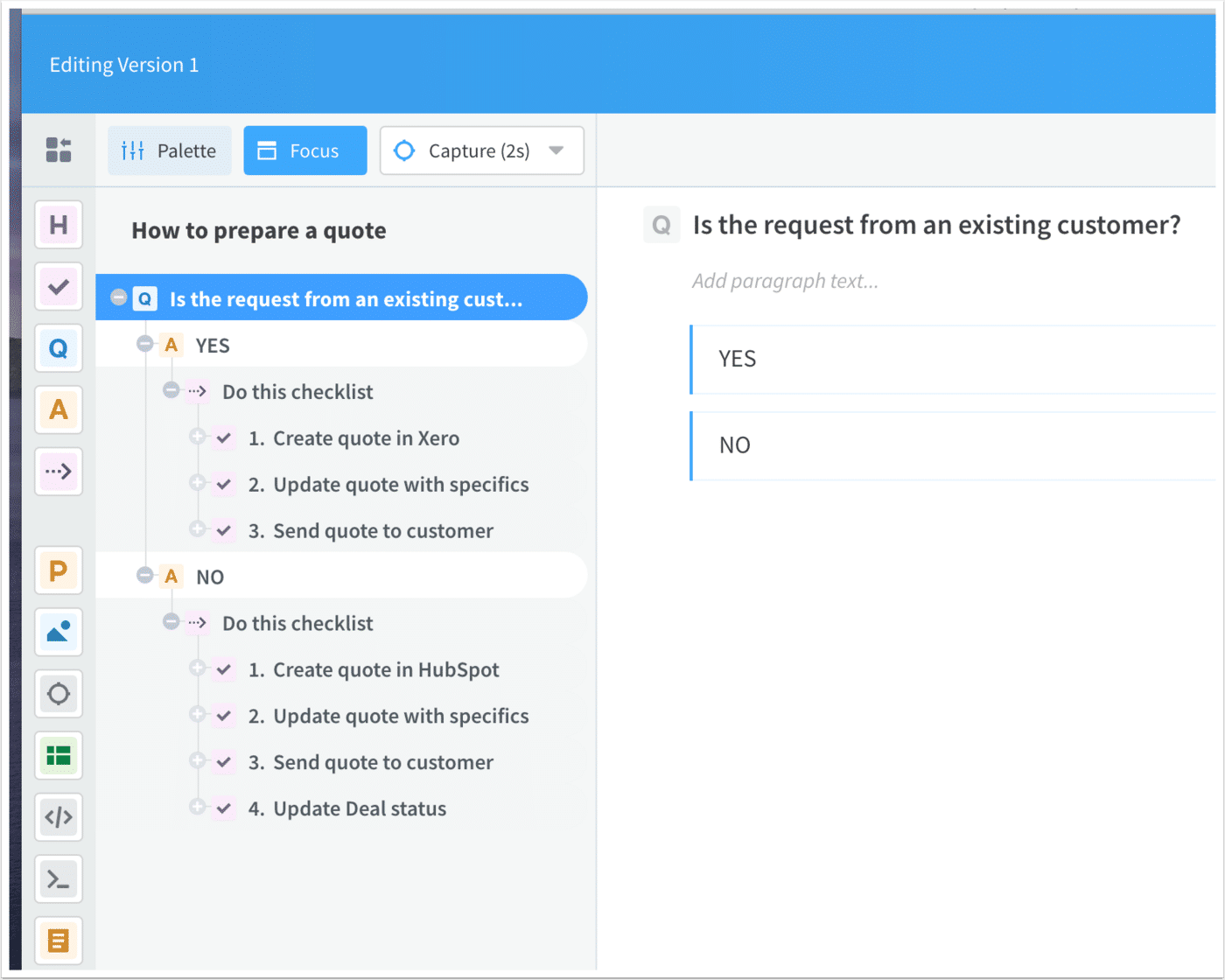Image resolution: width=1225 pixels, height=980 pixels.
Task: Toggle the checkbox on 'Create quote in Xero'
Action: [x=223, y=437]
